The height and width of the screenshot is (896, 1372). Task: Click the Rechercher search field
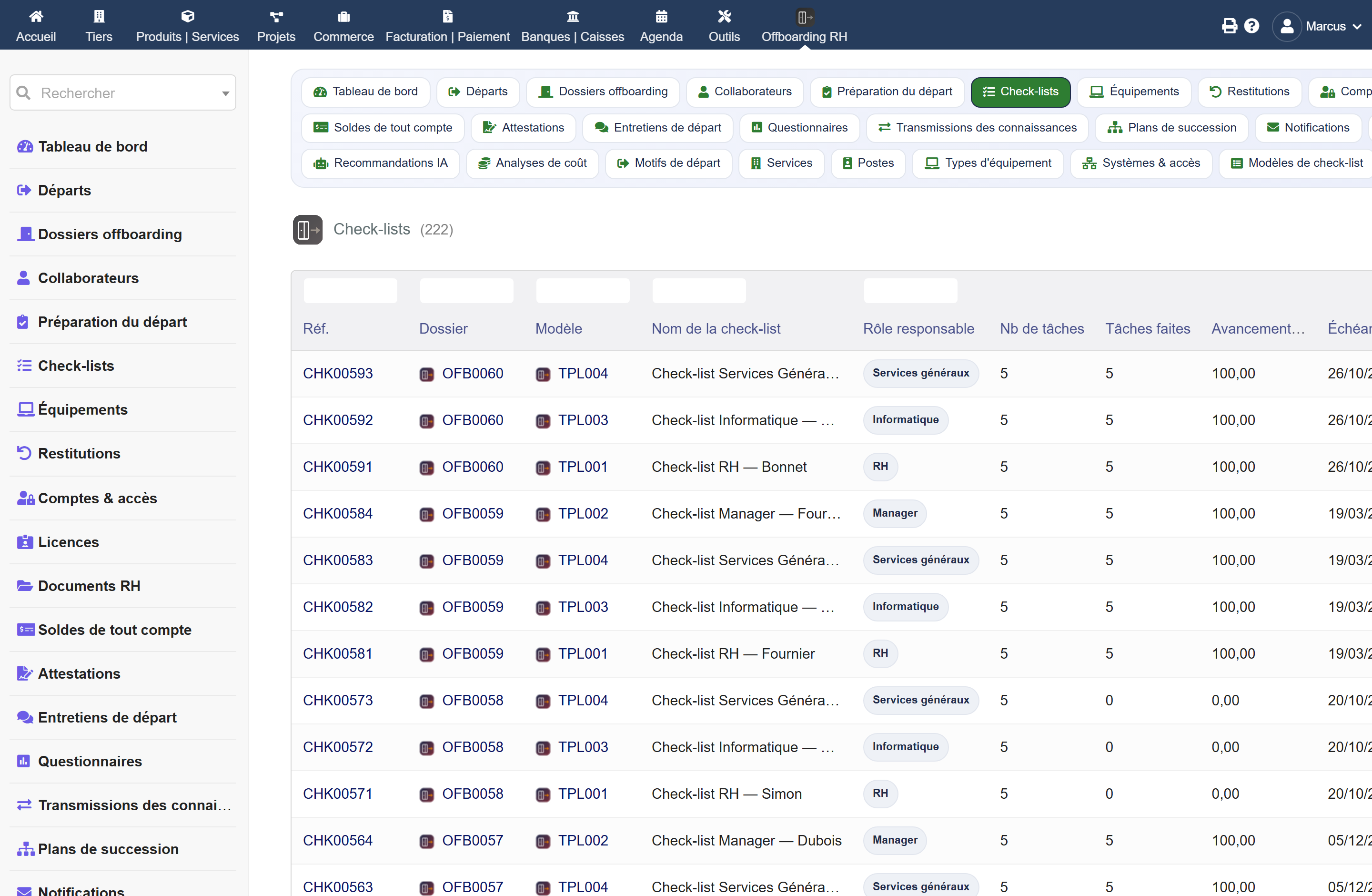(123, 93)
